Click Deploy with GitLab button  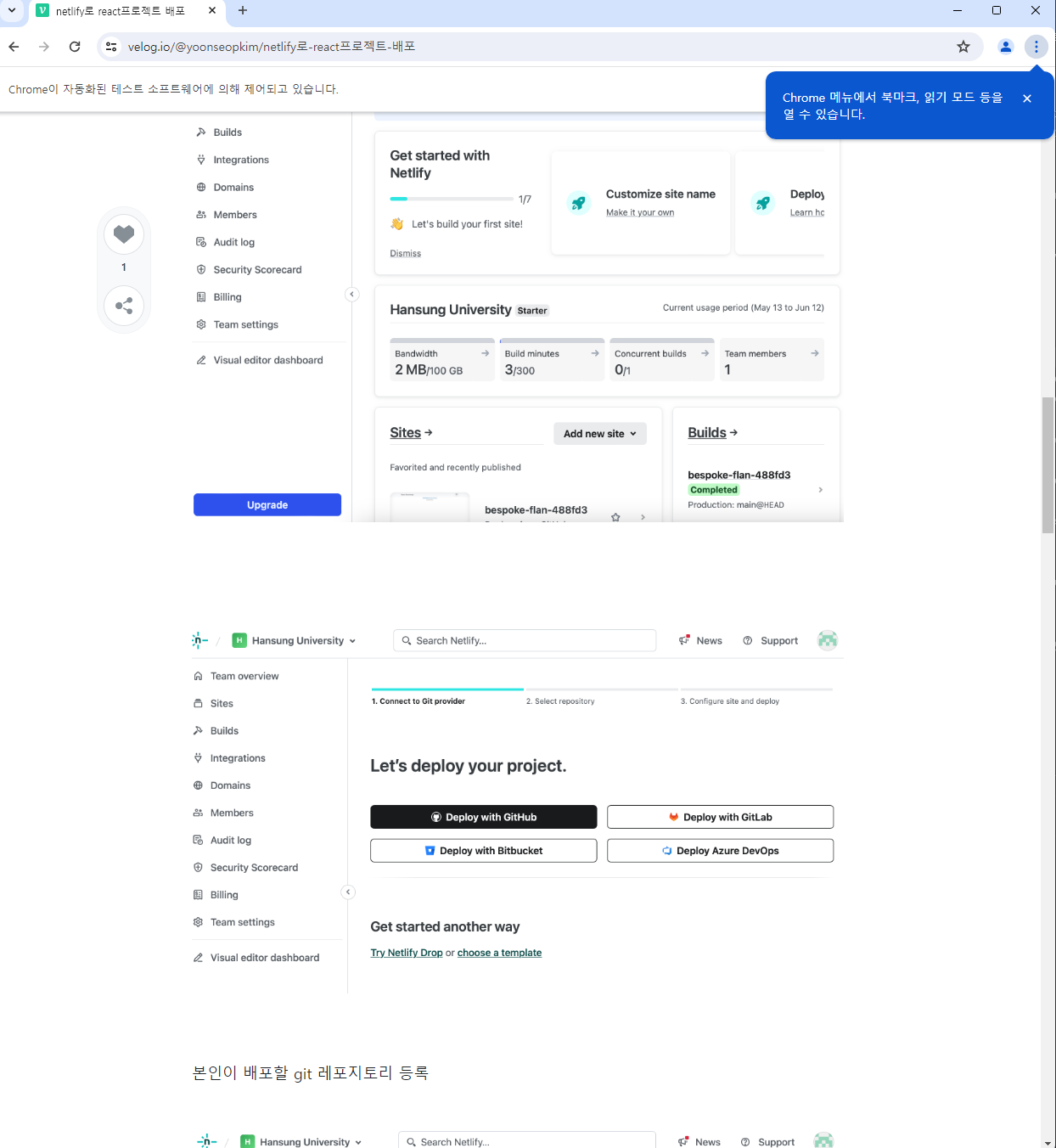pyautogui.click(x=720, y=818)
